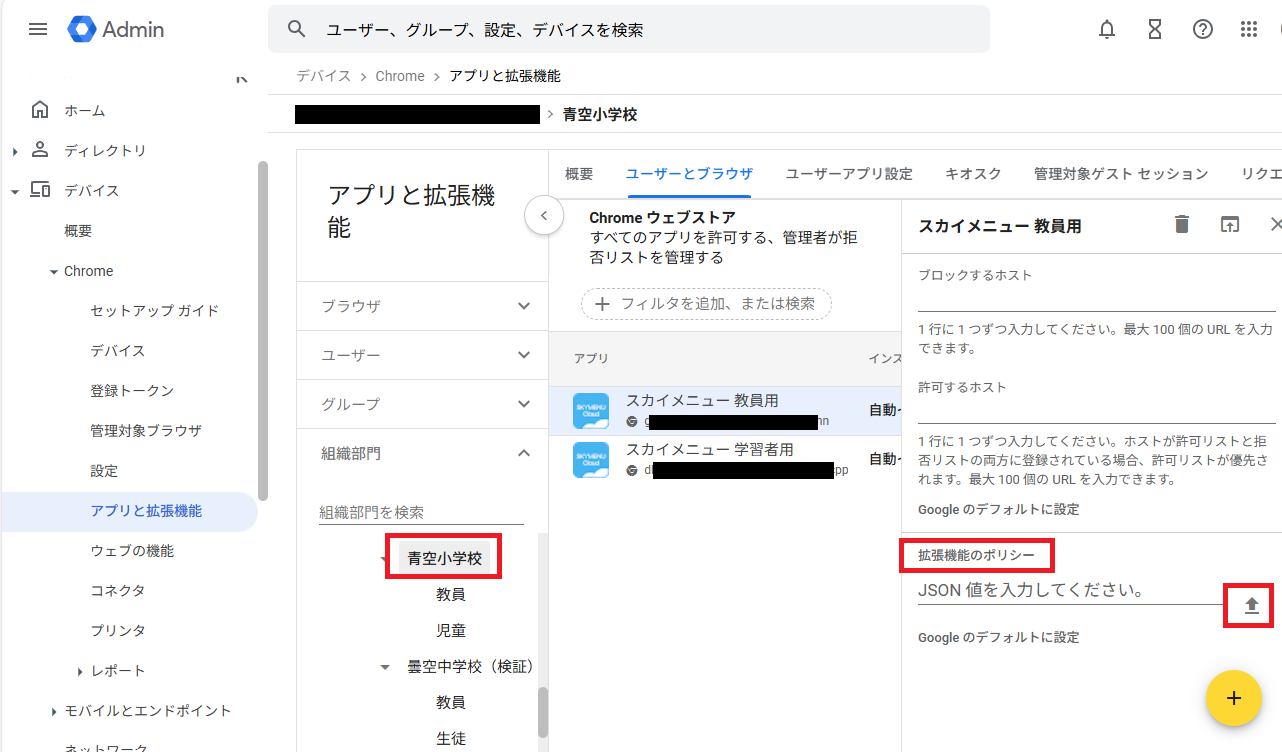
Task: Open the notifications bell
Action: pos(1107,29)
